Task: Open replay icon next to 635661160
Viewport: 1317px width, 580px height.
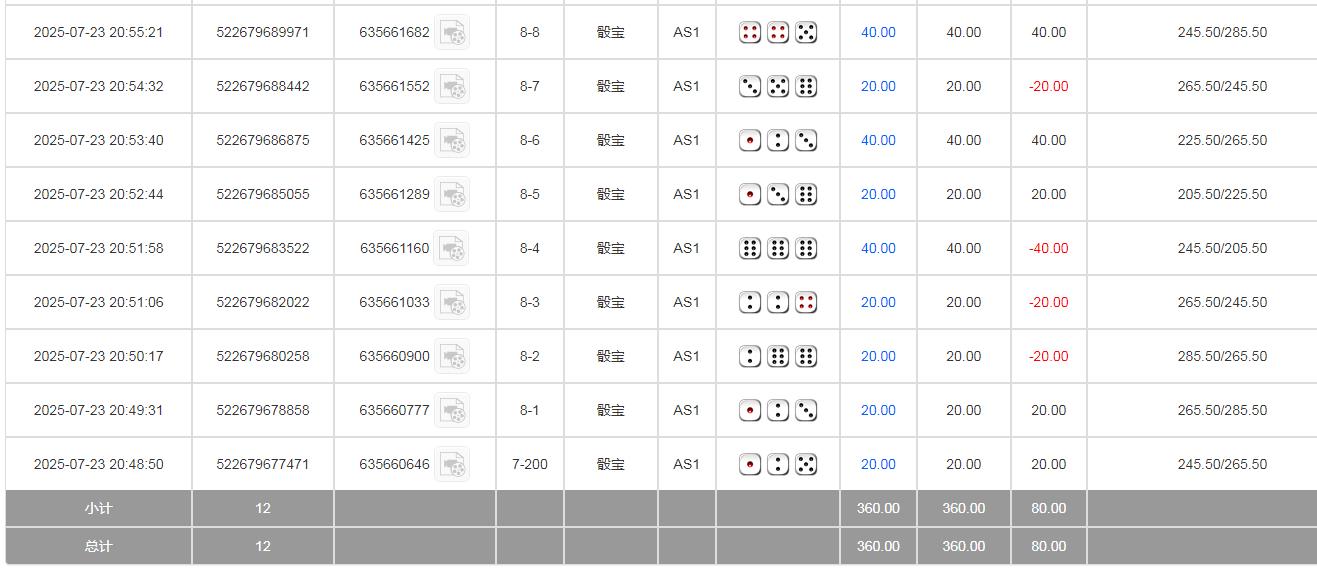Action: (x=452, y=249)
